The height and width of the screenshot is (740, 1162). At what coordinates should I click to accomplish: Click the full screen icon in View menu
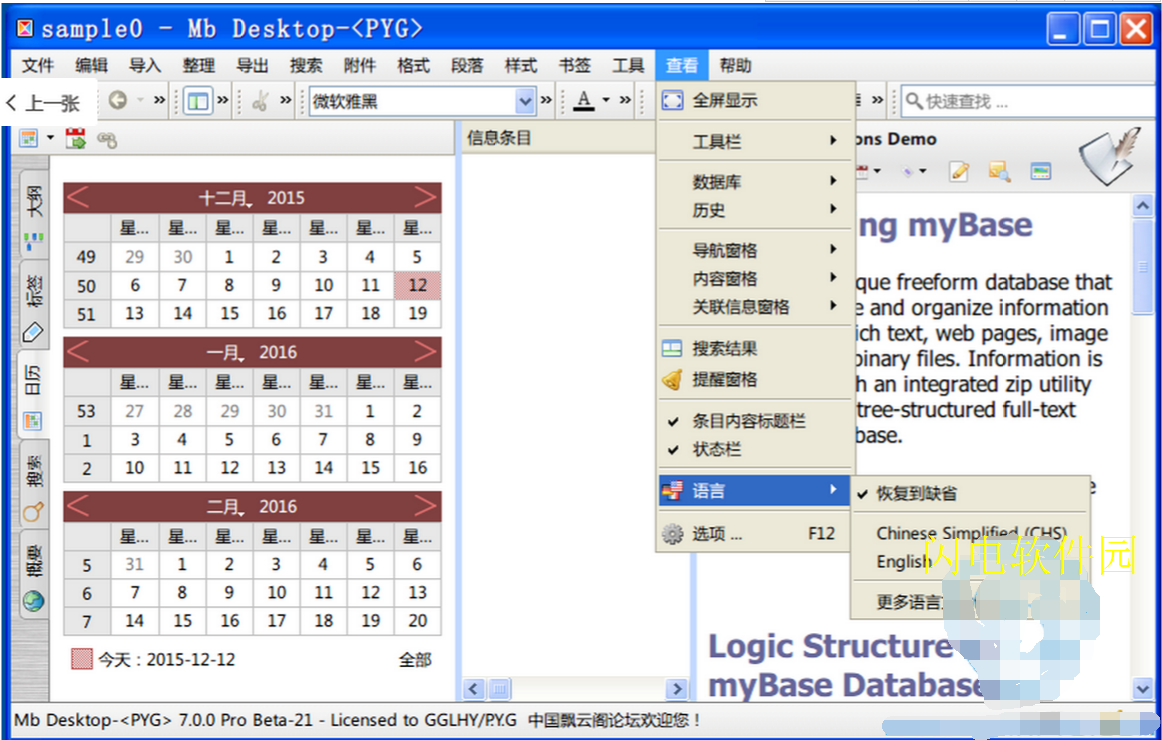(x=672, y=100)
